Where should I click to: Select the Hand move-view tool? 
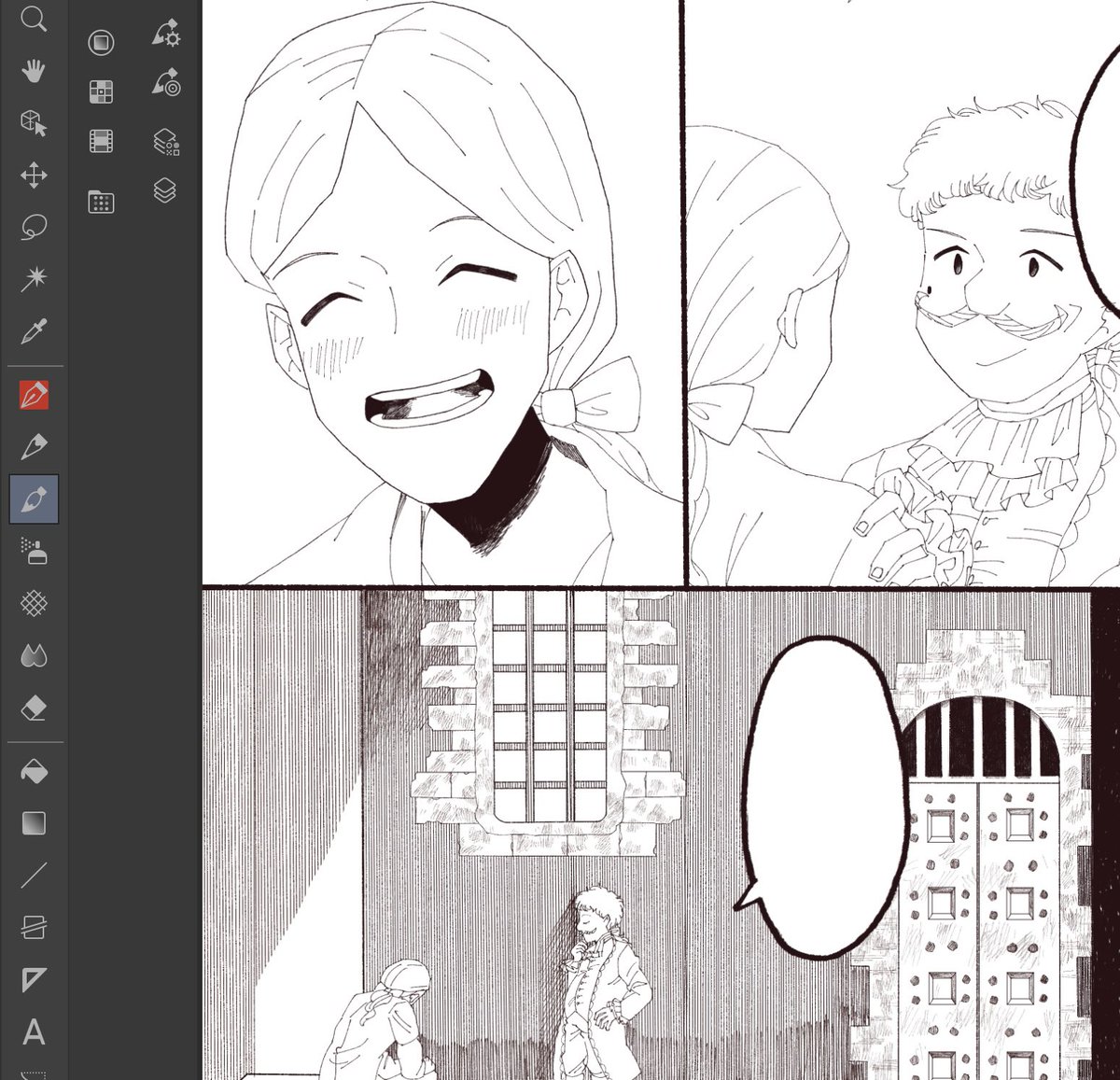34,71
